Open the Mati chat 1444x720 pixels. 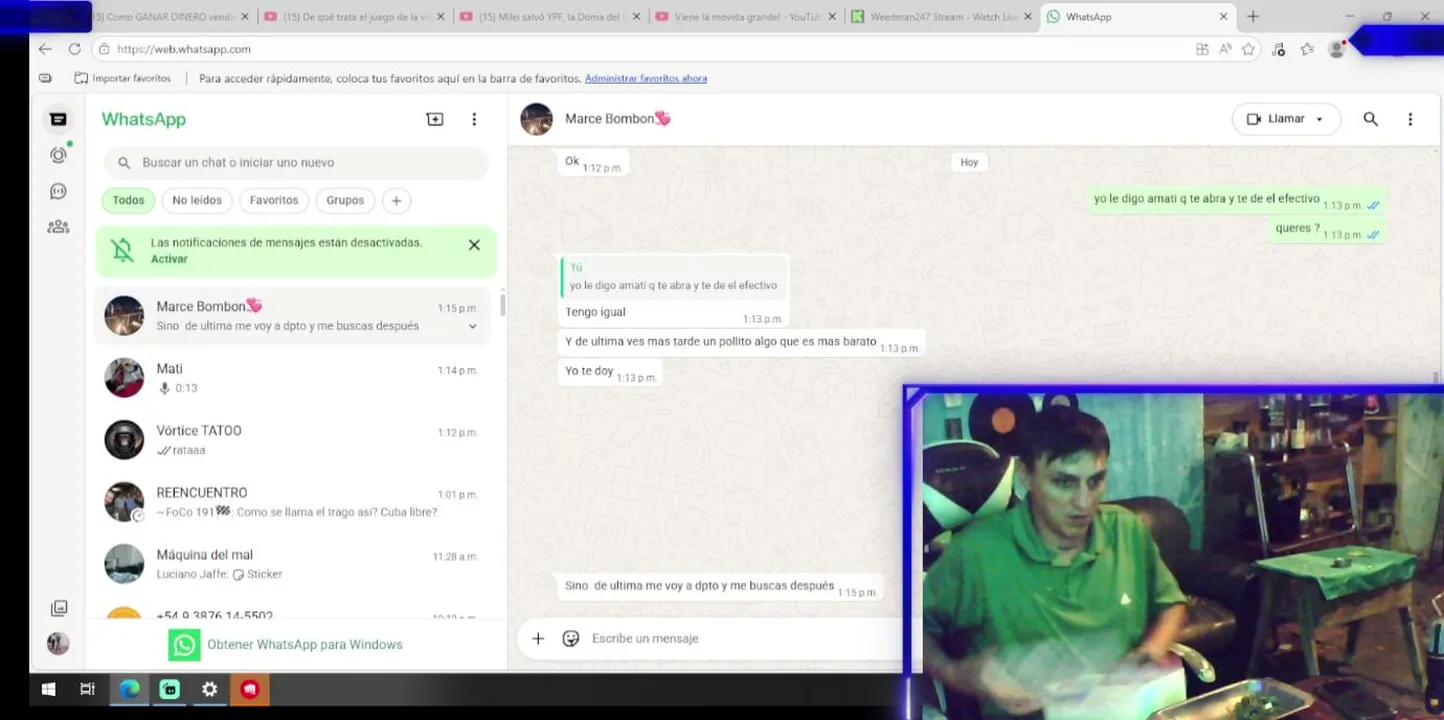click(x=294, y=378)
